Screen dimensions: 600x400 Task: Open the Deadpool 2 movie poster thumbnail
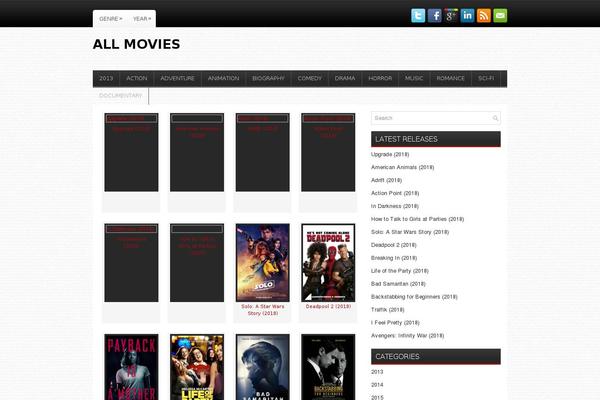(x=328, y=263)
